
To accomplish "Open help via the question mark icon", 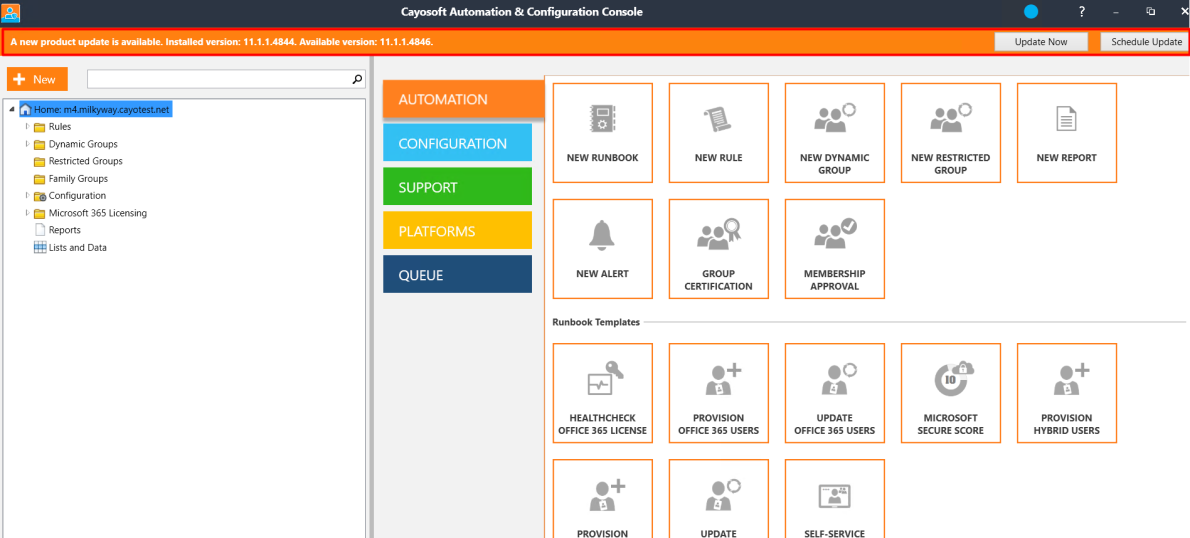I will [1081, 11].
